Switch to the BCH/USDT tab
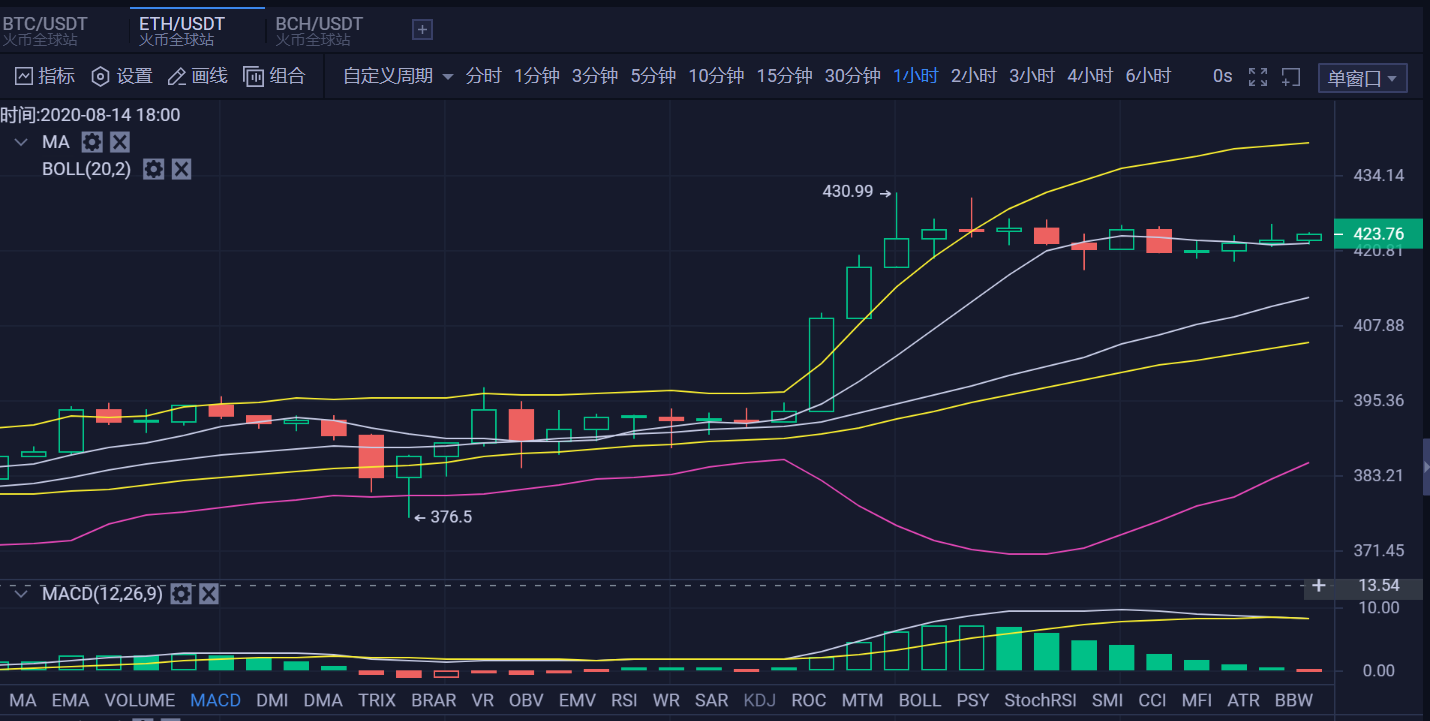This screenshot has height=721, width=1430. (319, 30)
